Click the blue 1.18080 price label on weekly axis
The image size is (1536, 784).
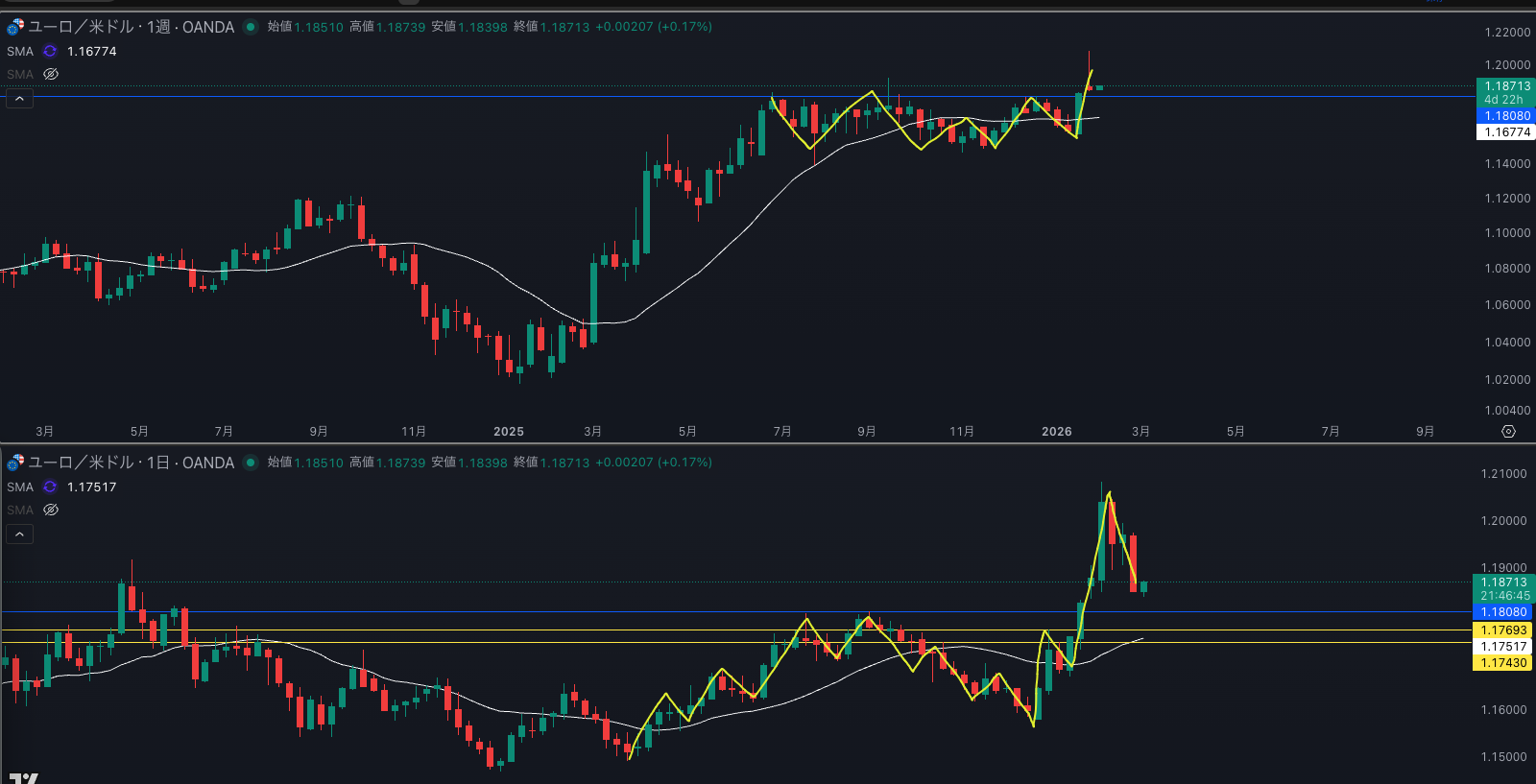[x=1505, y=116]
